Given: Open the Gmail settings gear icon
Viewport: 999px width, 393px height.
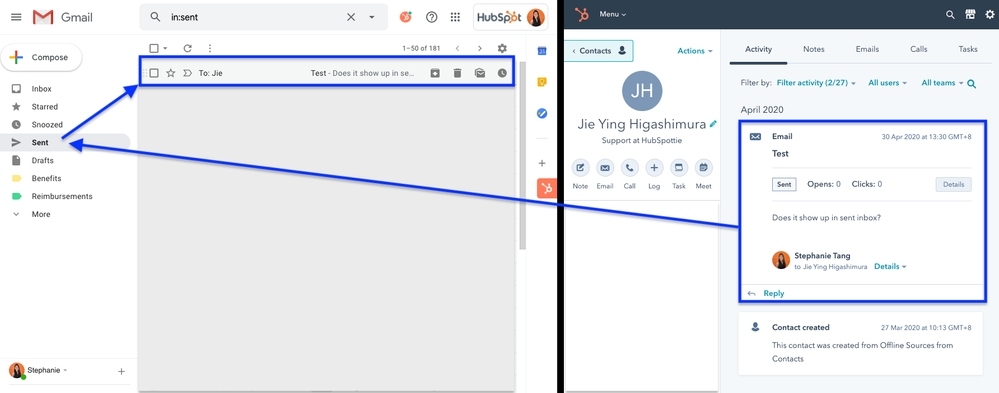Looking at the screenshot, I should [502, 48].
